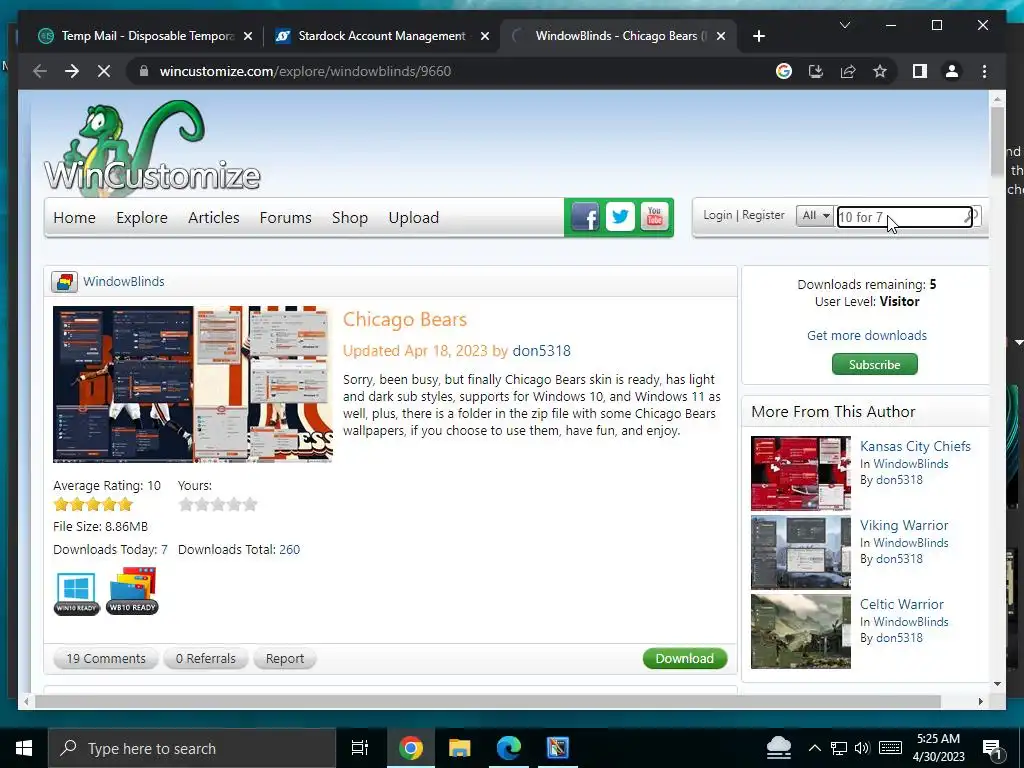The height and width of the screenshot is (768, 1024).
Task: Click the green Download button
Action: 684,658
